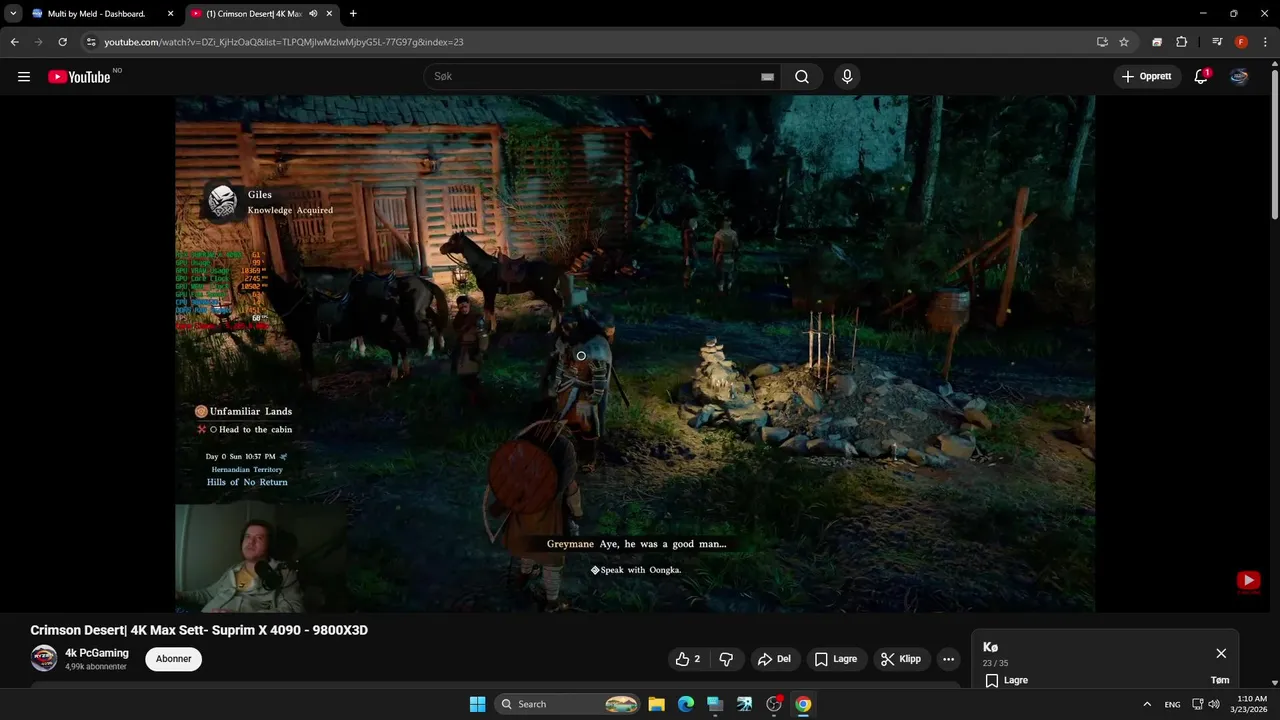
Task: Open Chrome from the taskbar
Action: (803, 704)
